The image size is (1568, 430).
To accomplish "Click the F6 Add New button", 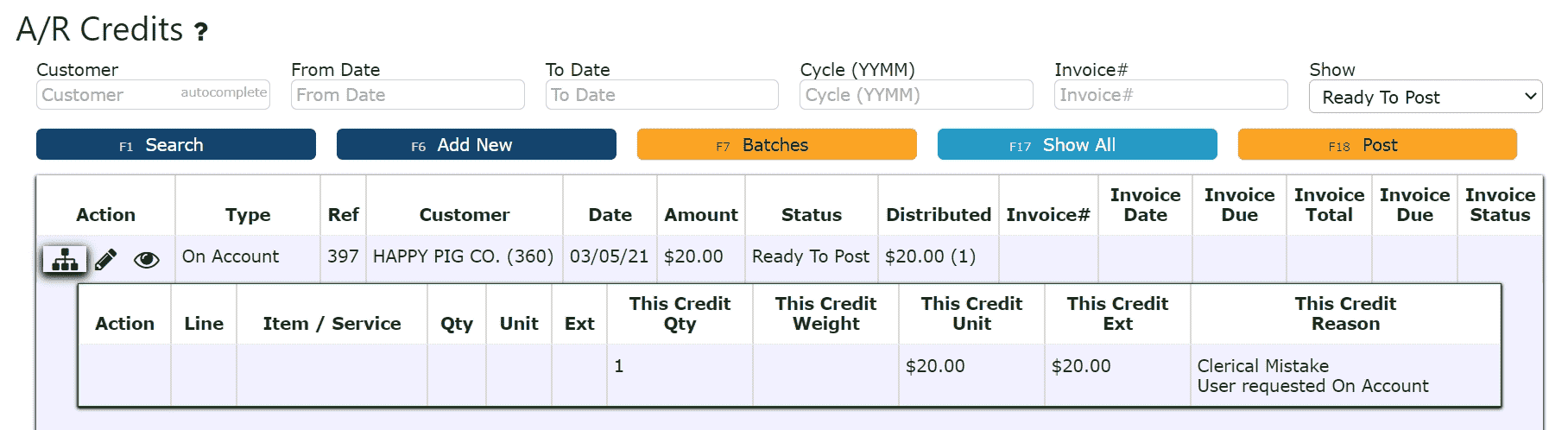I will pos(477,144).
